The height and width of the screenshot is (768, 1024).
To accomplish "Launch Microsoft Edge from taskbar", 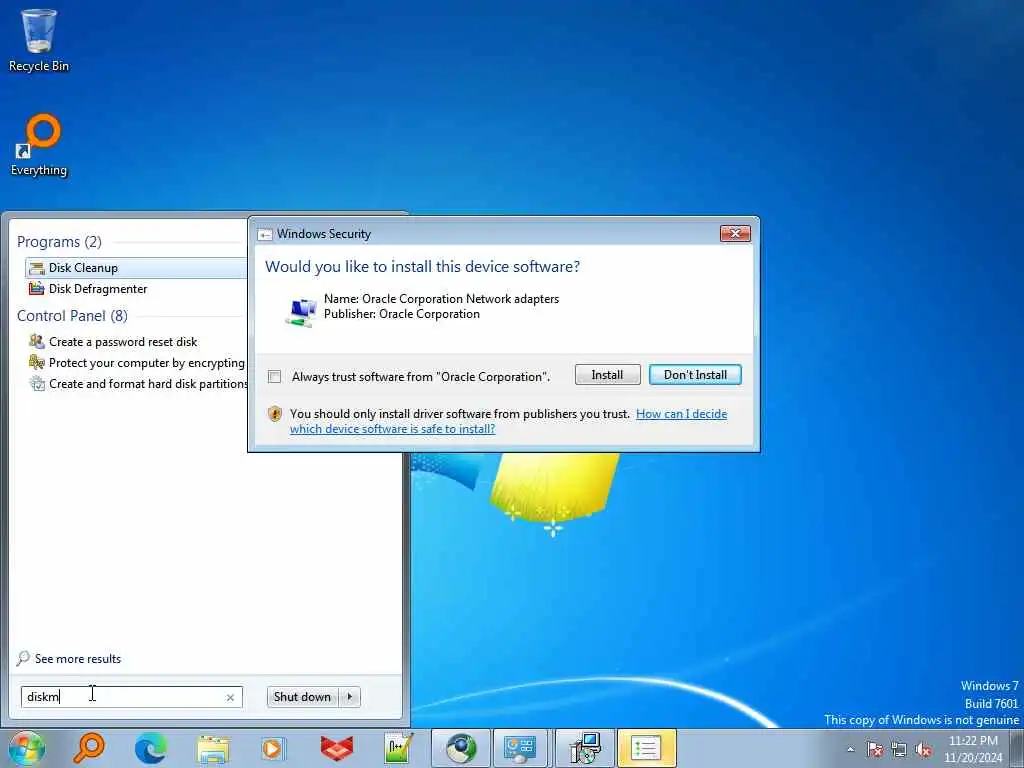I will (x=151, y=748).
